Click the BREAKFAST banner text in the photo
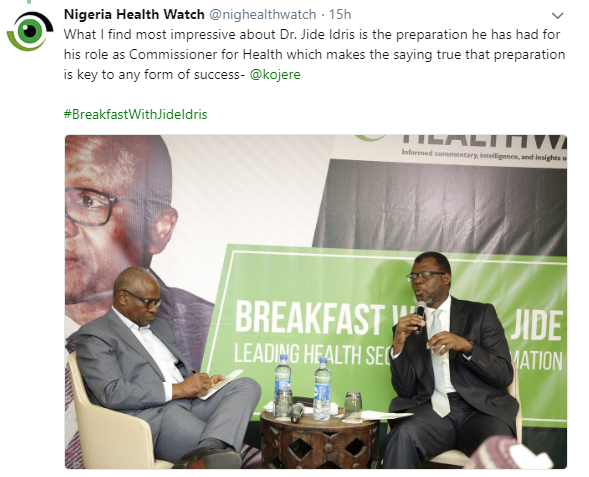 click(x=310, y=319)
